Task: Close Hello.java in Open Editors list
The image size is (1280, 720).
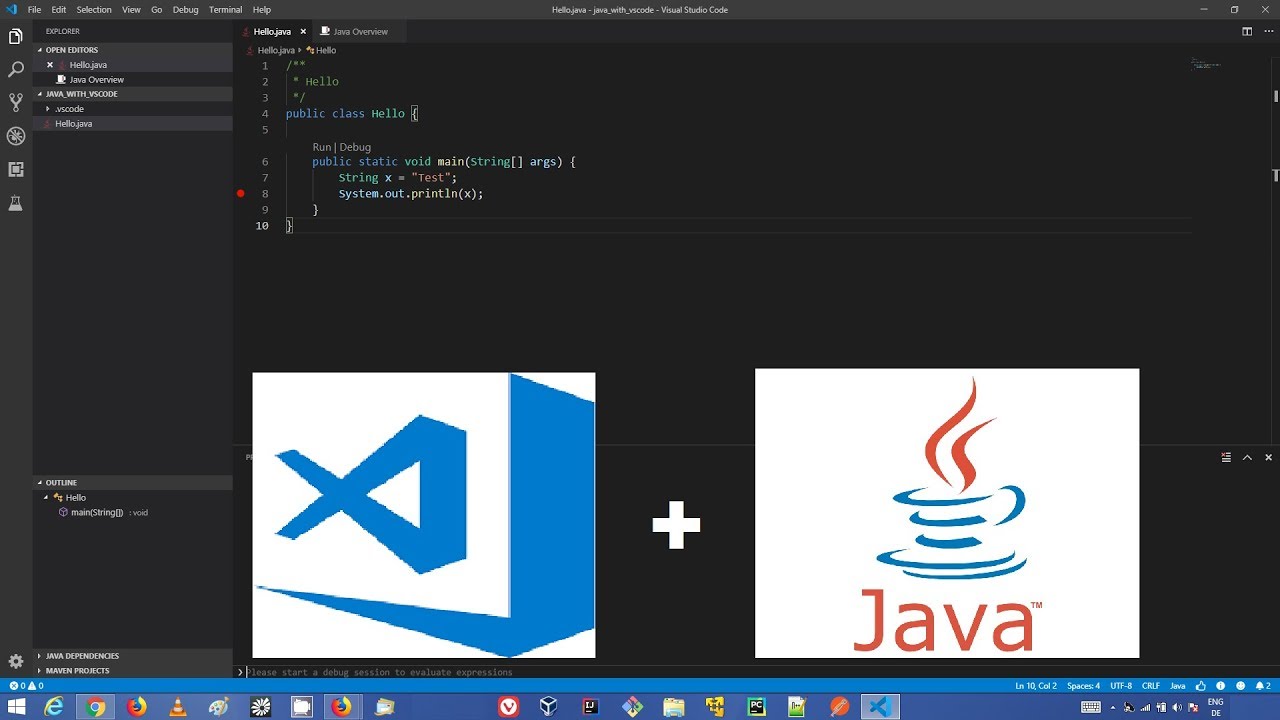Action: coord(50,65)
